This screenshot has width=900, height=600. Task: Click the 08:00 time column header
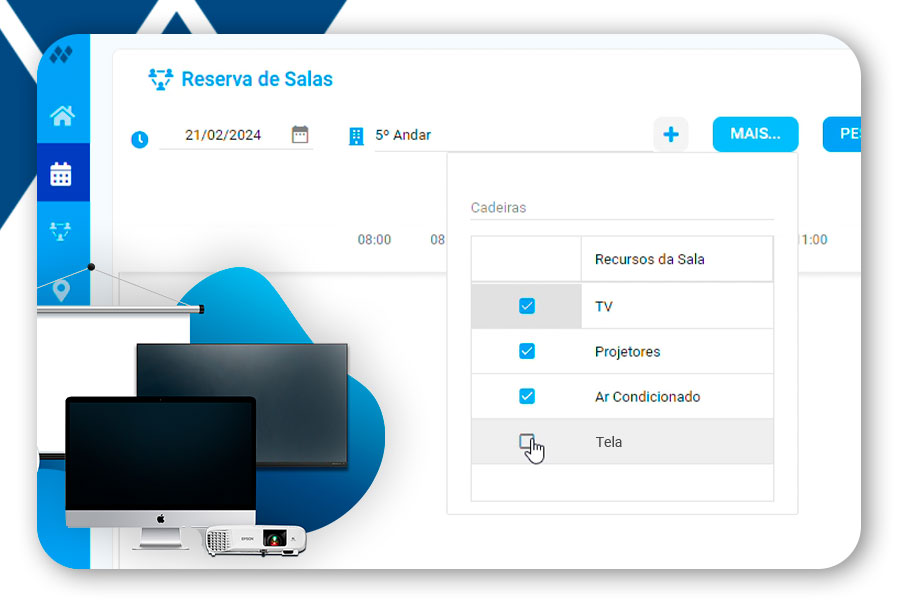tap(374, 239)
